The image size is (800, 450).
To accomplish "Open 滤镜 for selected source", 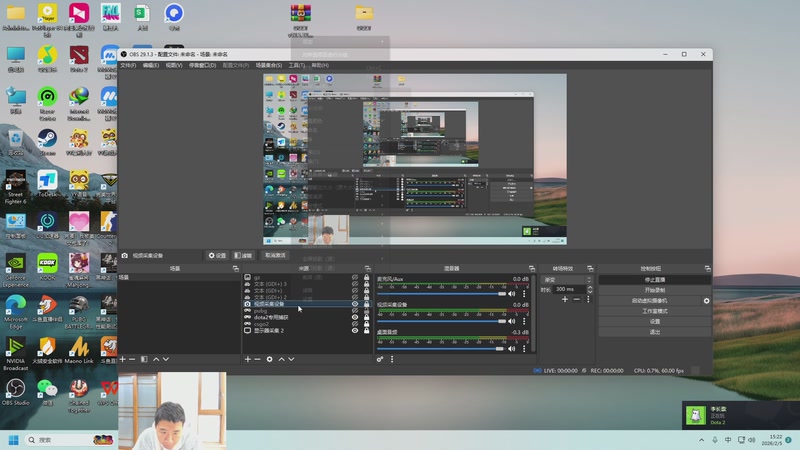I will 243,256.
